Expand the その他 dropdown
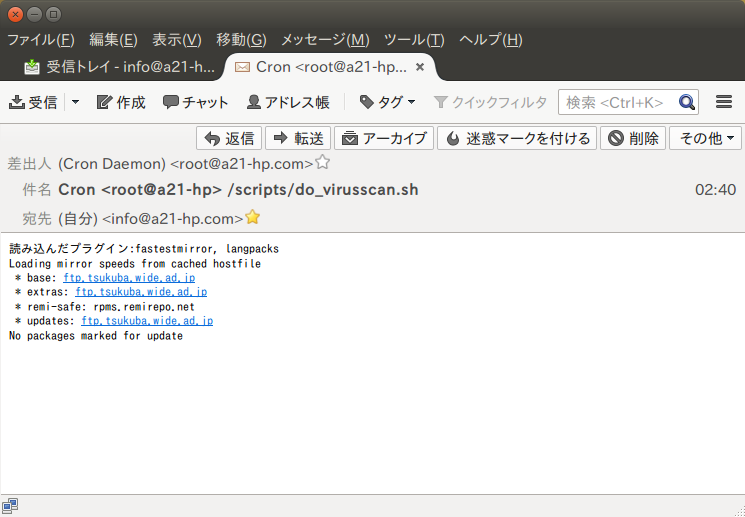The width and height of the screenshot is (745, 517). click(706, 138)
